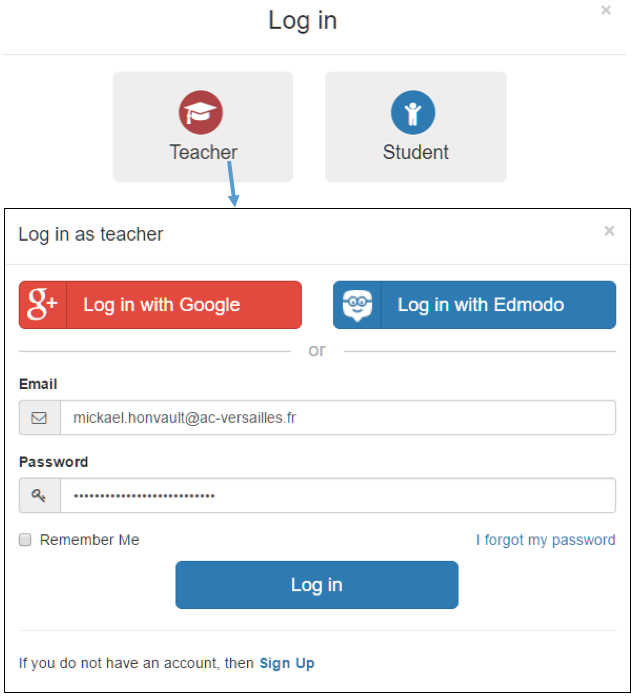Viewport: 633px width, 698px height.
Task: Click the Password label above the field
Action: [53, 462]
